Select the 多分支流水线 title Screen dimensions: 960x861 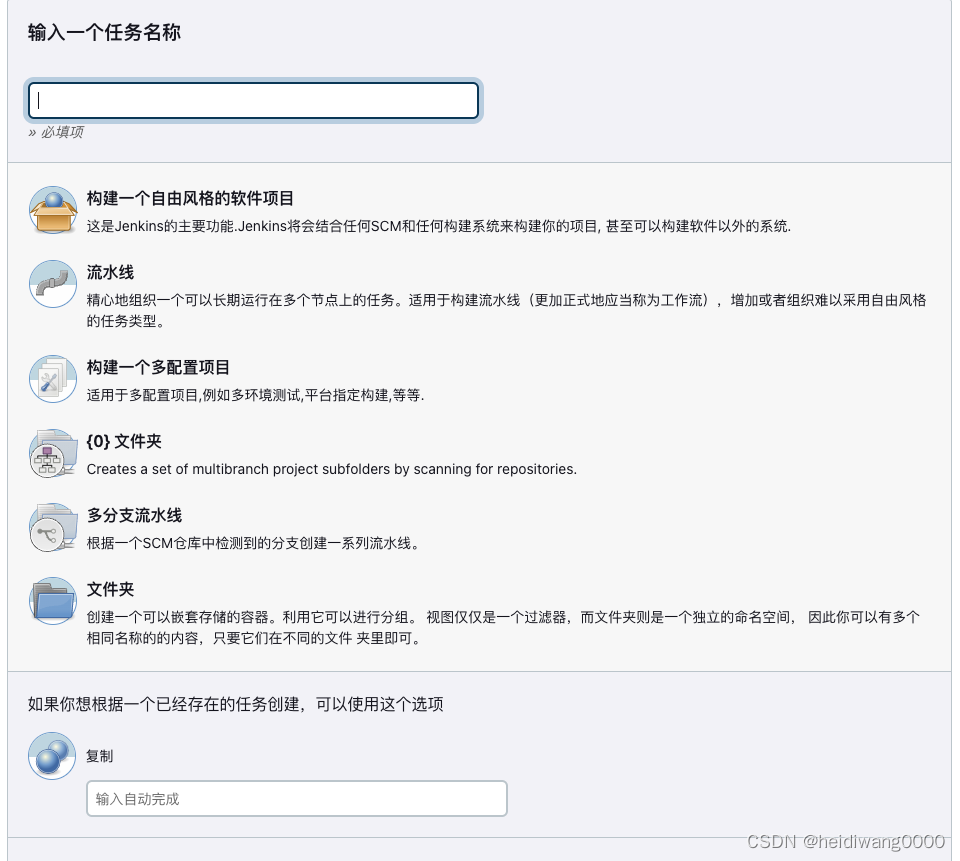(134, 516)
